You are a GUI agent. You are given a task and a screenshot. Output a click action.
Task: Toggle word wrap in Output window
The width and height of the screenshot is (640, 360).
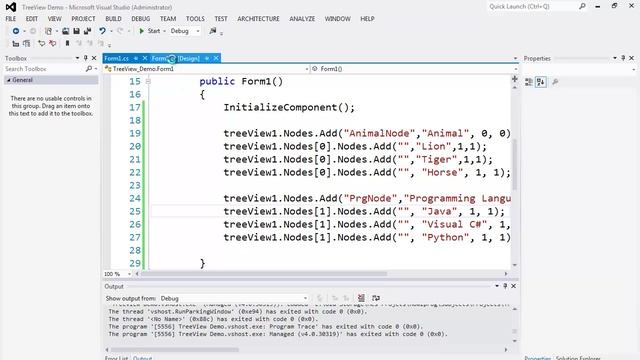pos(376,298)
